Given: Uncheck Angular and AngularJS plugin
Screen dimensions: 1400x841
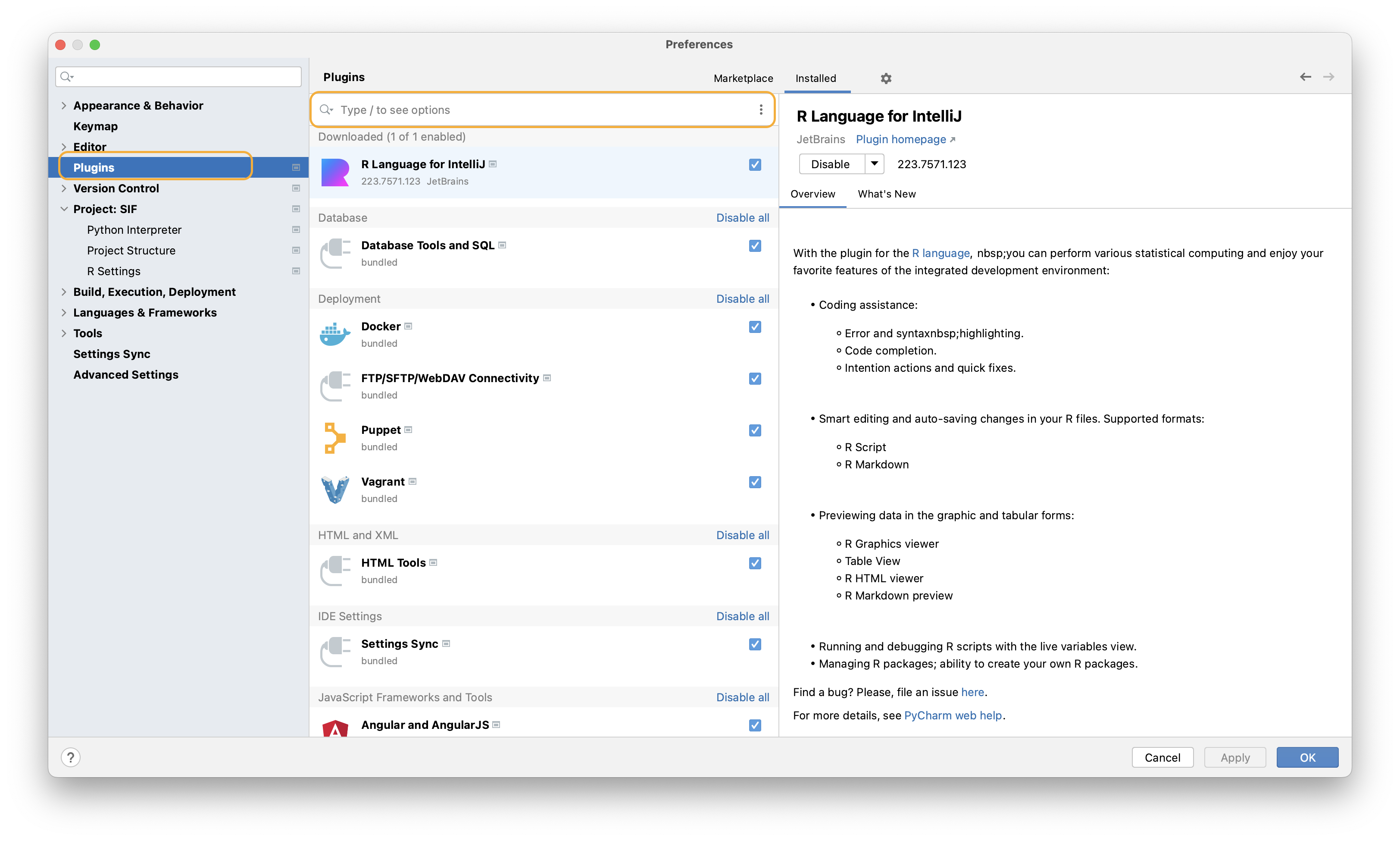Looking at the screenshot, I should click(x=754, y=725).
